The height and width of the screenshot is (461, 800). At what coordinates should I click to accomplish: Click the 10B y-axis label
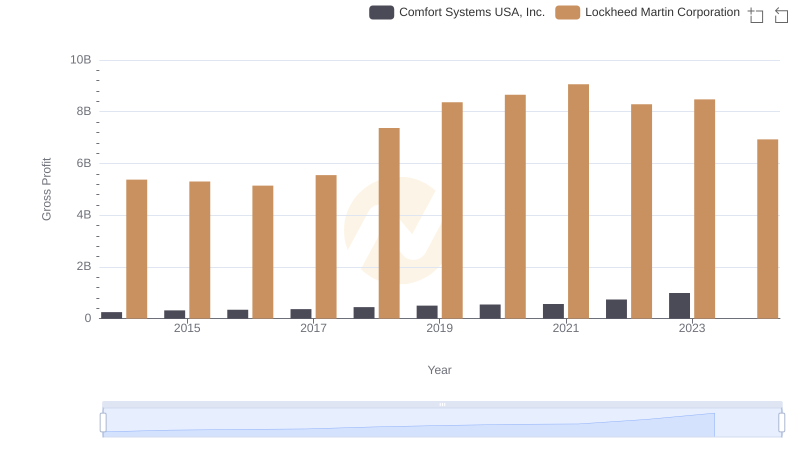point(81,60)
